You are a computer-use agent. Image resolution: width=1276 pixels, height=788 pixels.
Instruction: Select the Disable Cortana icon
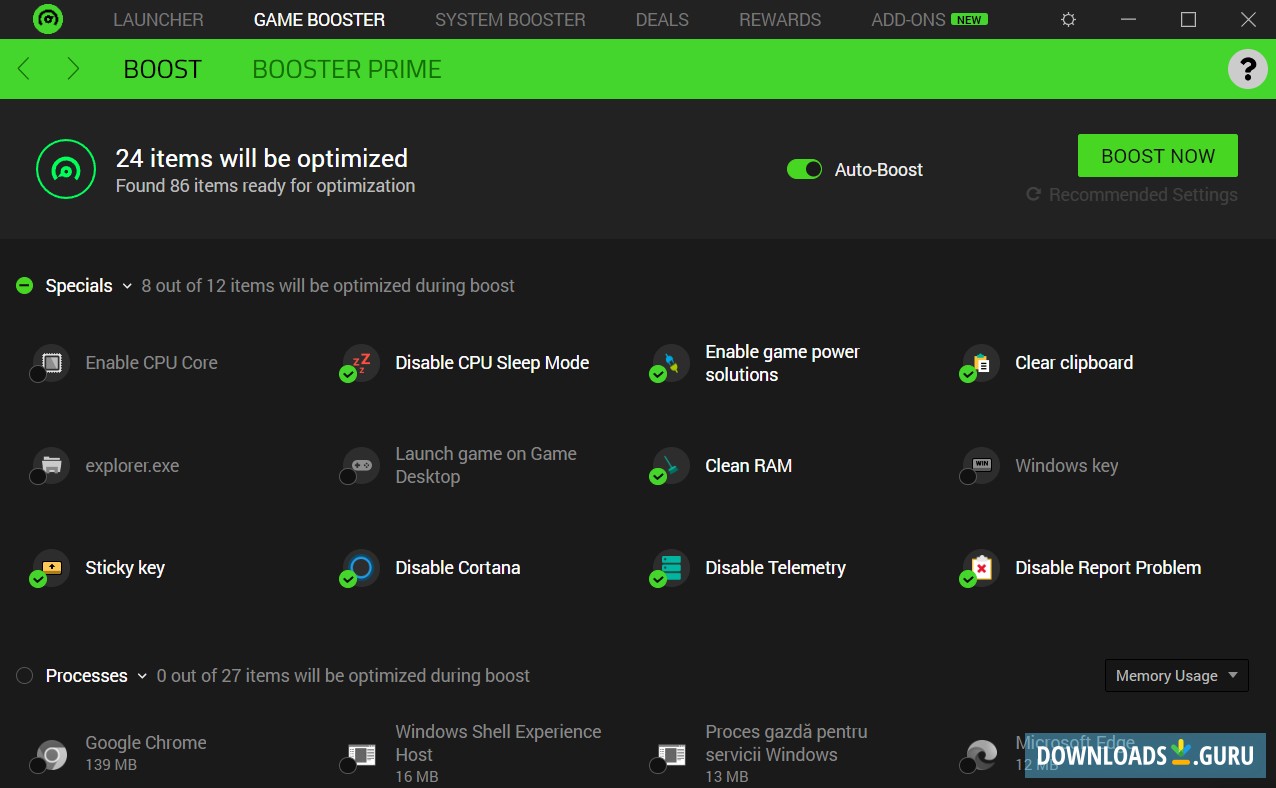click(x=359, y=567)
